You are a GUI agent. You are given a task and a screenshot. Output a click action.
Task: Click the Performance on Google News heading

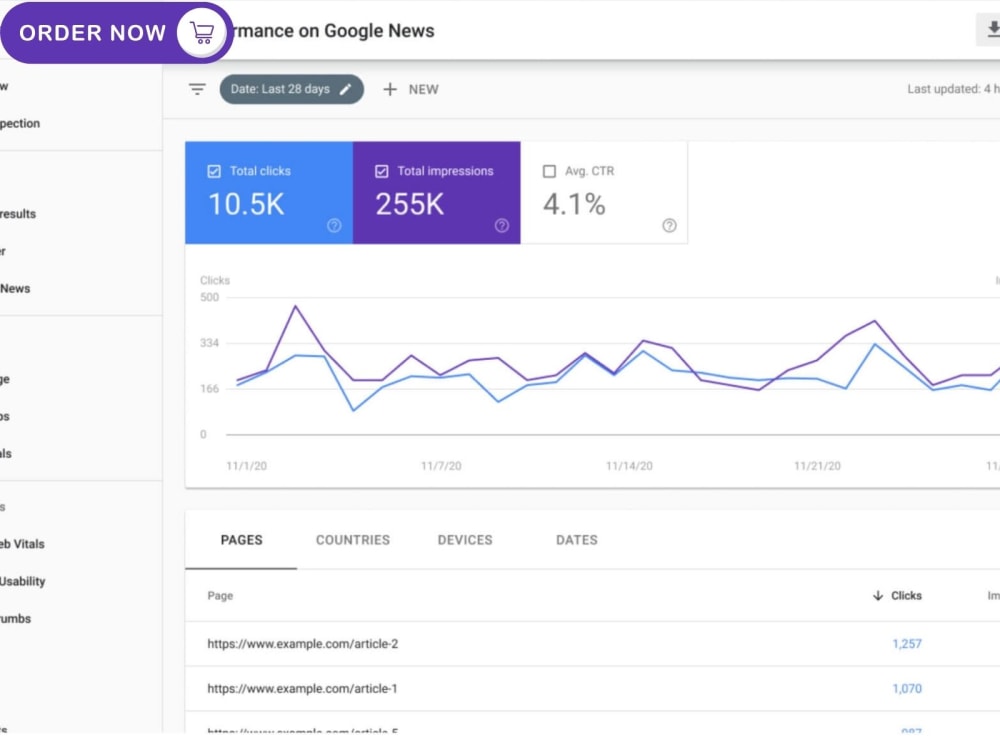[x=334, y=31]
